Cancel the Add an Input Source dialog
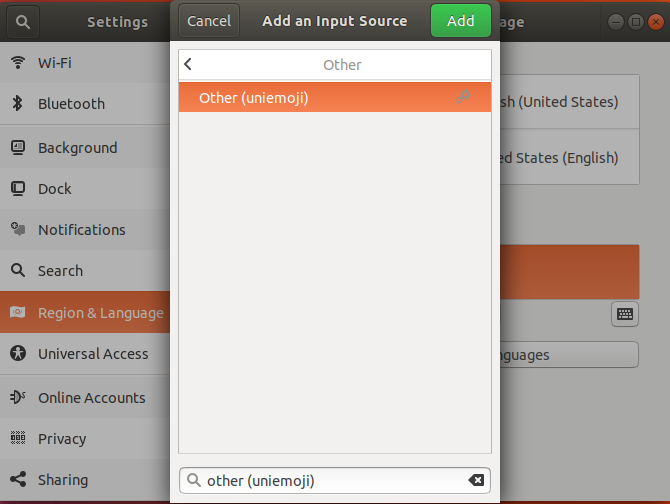Image resolution: width=670 pixels, height=504 pixels. (209, 21)
